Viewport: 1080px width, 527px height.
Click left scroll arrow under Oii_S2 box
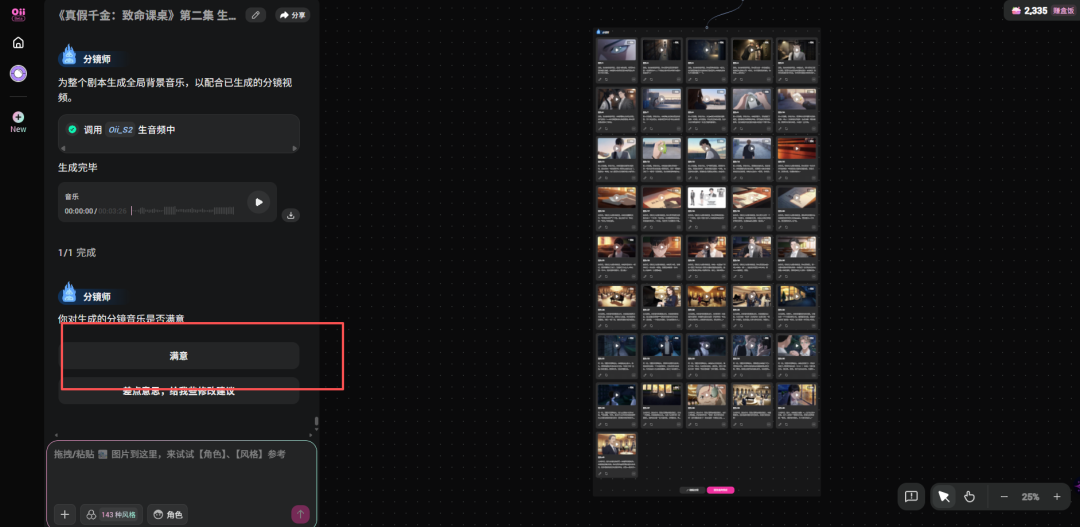63,149
